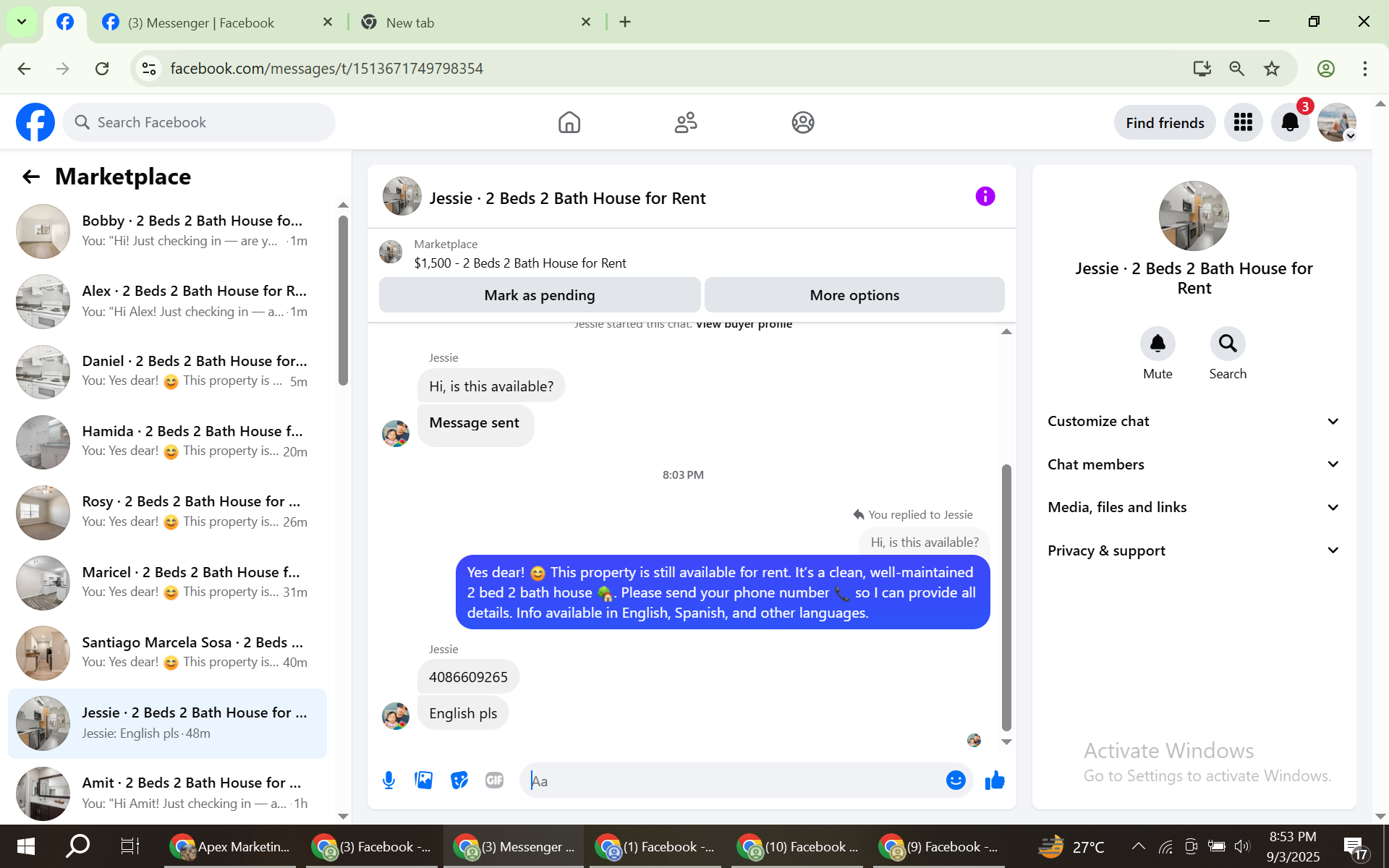This screenshot has width=1389, height=868.
Task: Install app icon in address bar
Action: coord(1202,69)
